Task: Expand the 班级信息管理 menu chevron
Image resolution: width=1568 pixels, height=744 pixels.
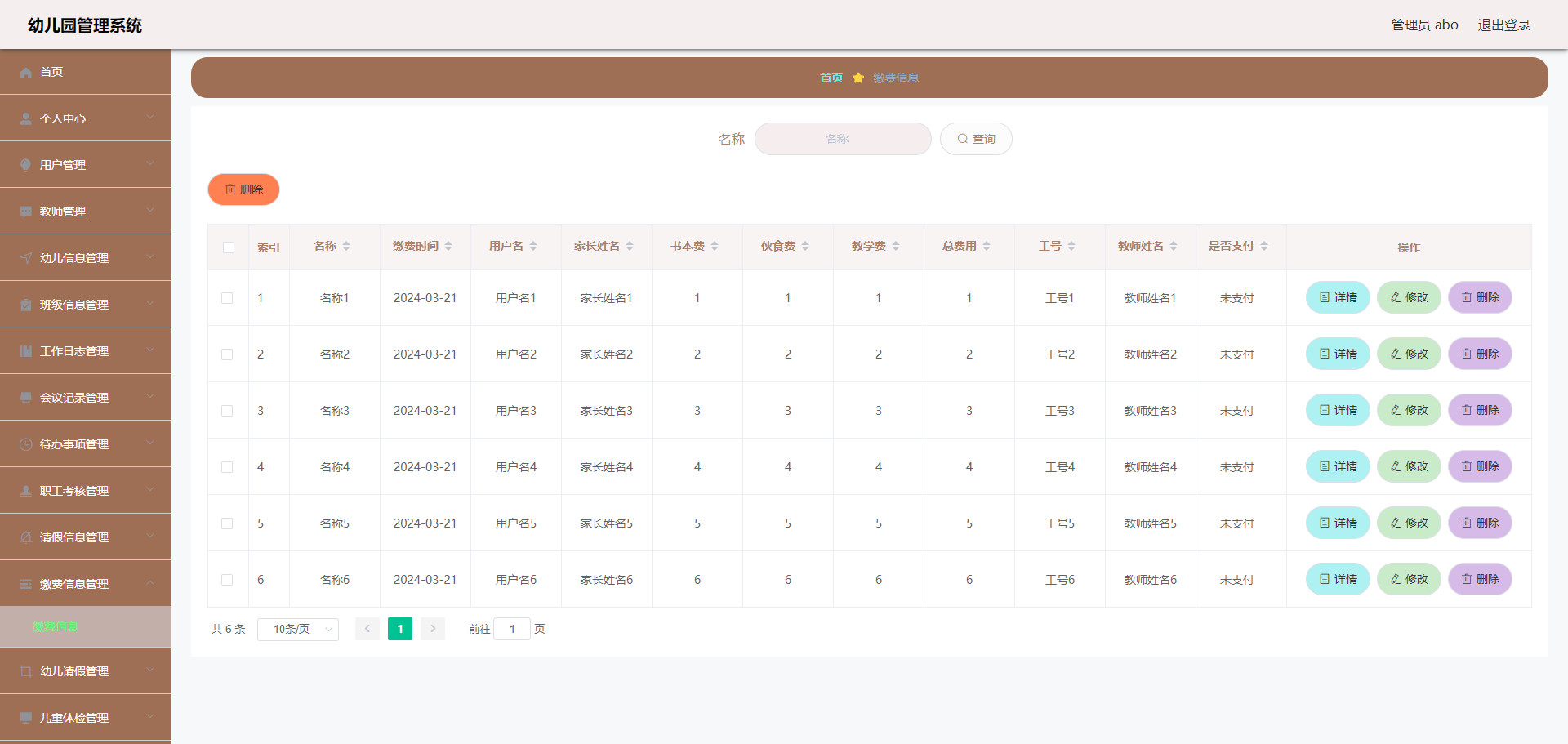Action: click(x=150, y=304)
